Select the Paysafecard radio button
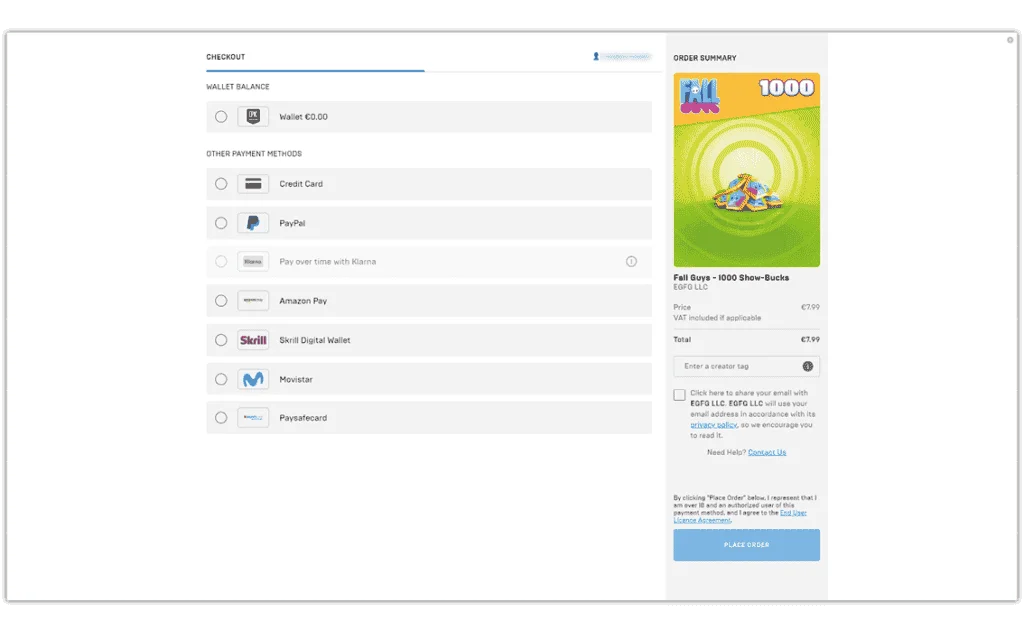The width and height of the screenshot is (1024, 640). [x=221, y=418]
